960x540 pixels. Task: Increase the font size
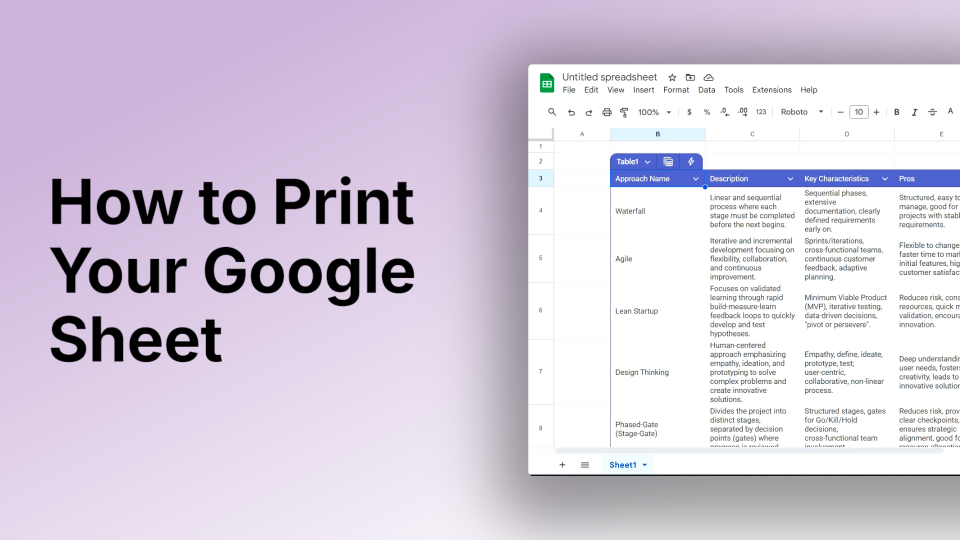pyautogui.click(x=876, y=112)
